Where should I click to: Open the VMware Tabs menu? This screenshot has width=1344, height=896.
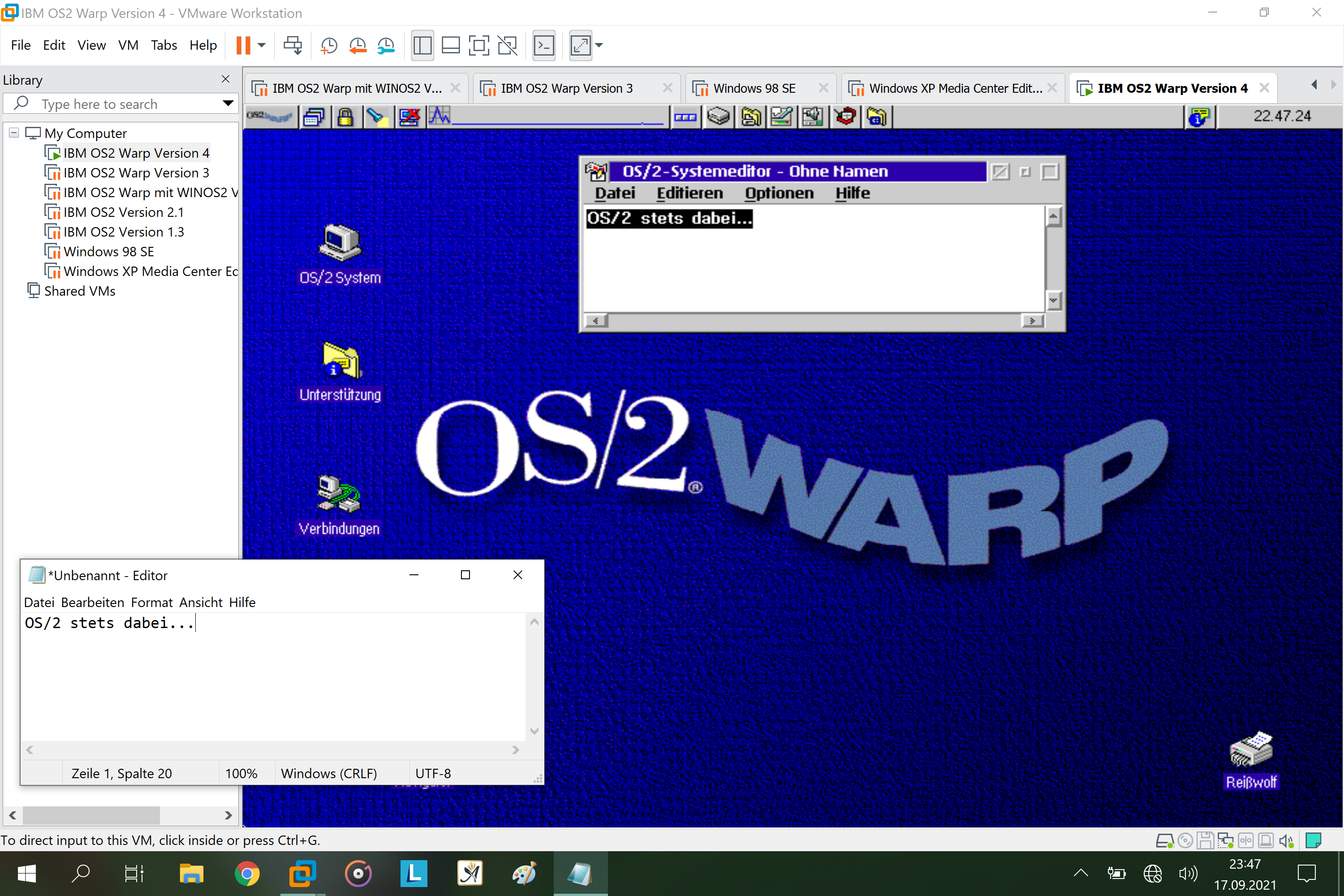point(164,45)
